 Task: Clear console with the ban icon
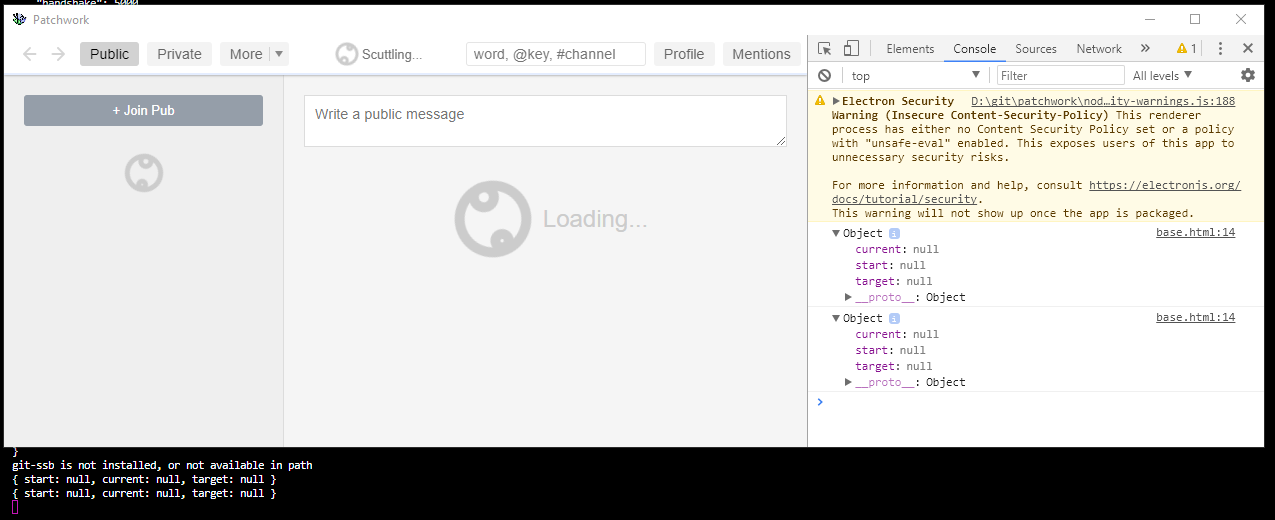point(824,75)
